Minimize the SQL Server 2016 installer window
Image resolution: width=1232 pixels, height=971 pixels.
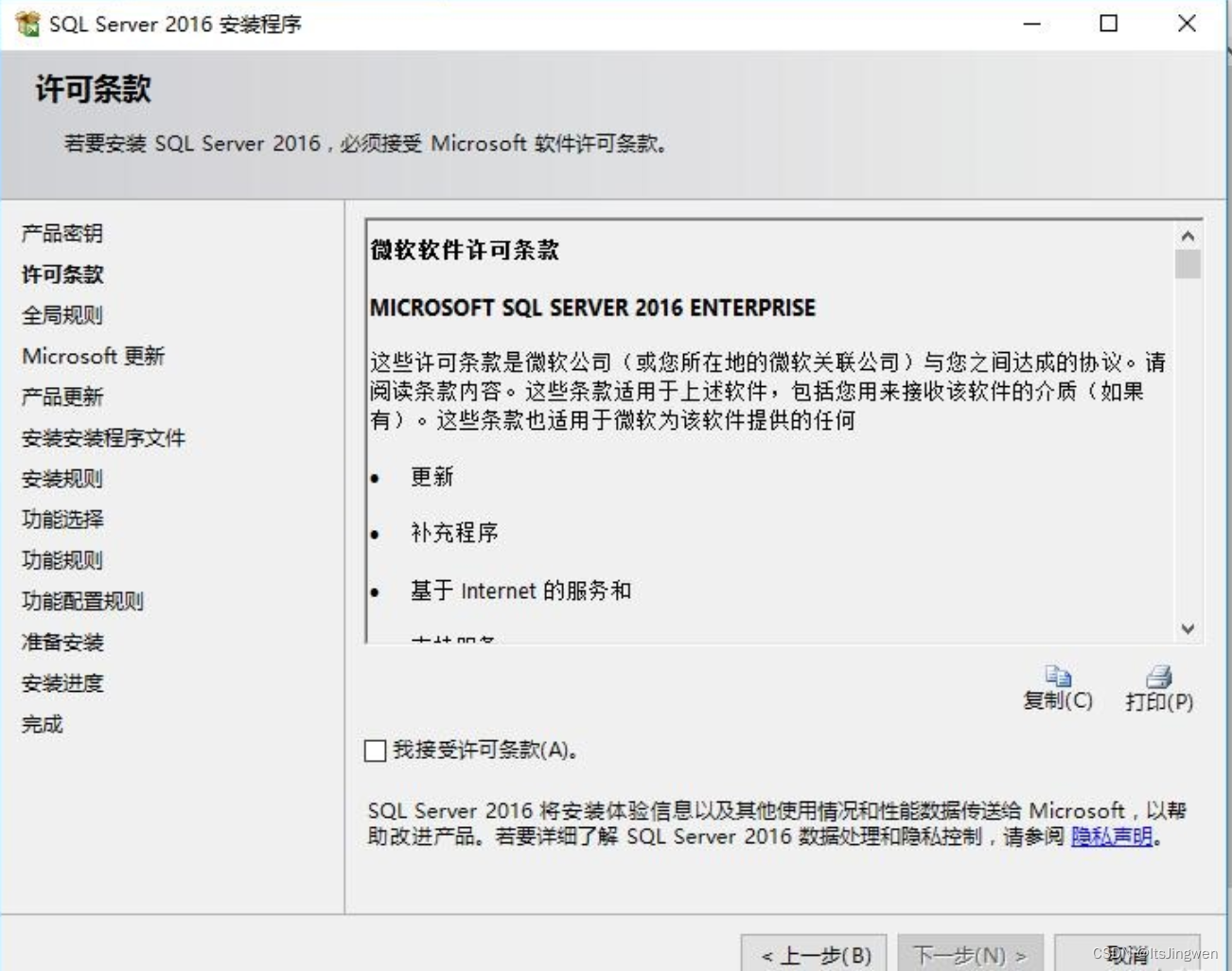click(x=1032, y=24)
